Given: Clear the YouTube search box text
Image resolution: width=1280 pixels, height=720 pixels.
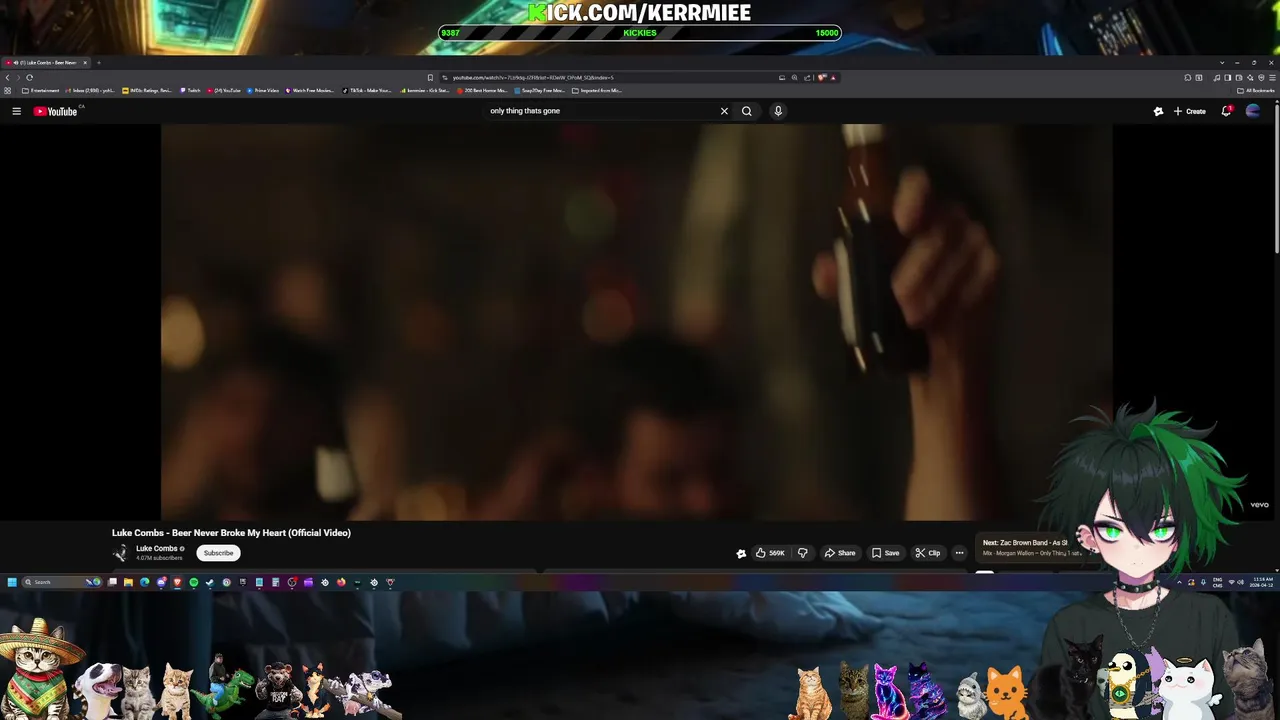Looking at the screenshot, I should pos(724,111).
